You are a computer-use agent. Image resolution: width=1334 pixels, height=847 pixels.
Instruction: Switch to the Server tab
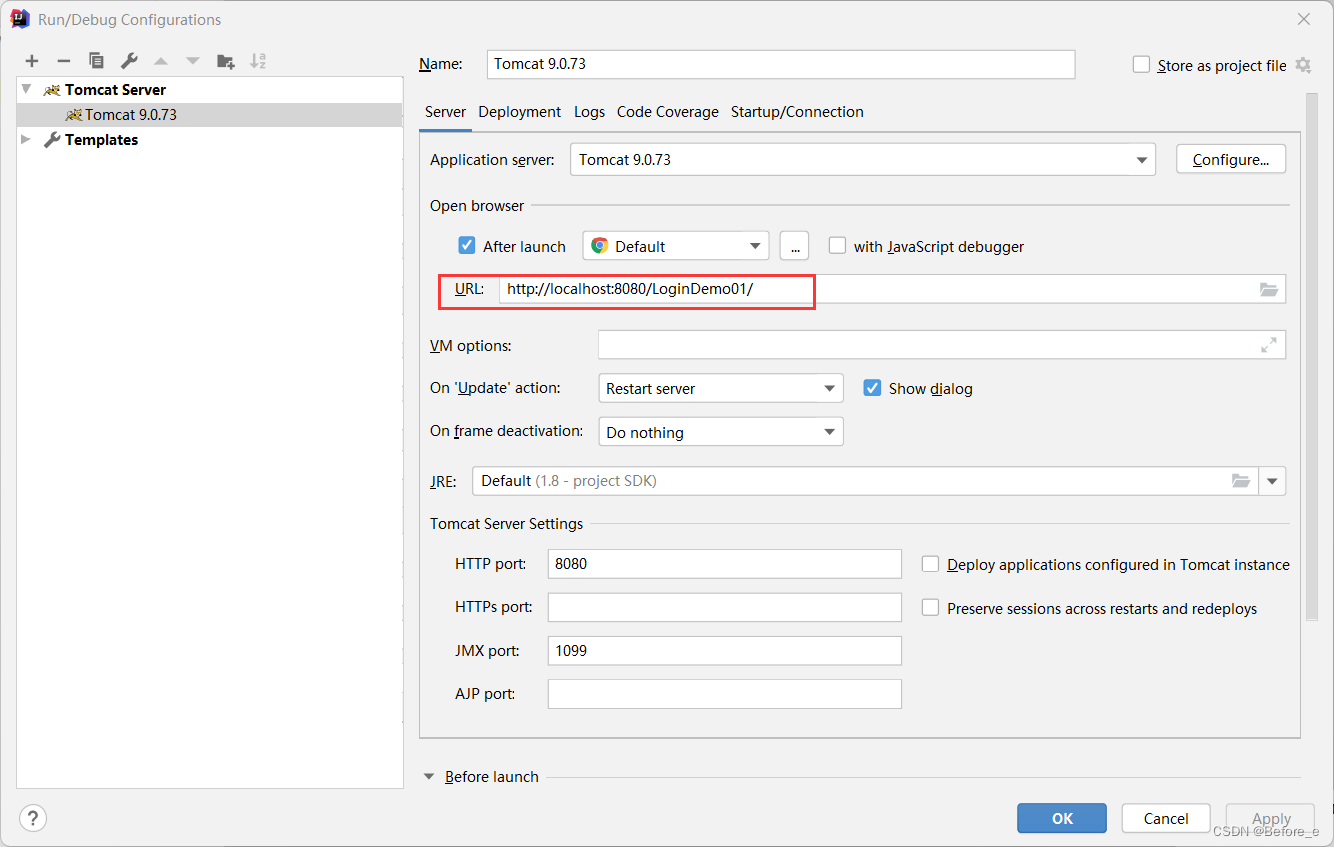[x=445, y=112]
